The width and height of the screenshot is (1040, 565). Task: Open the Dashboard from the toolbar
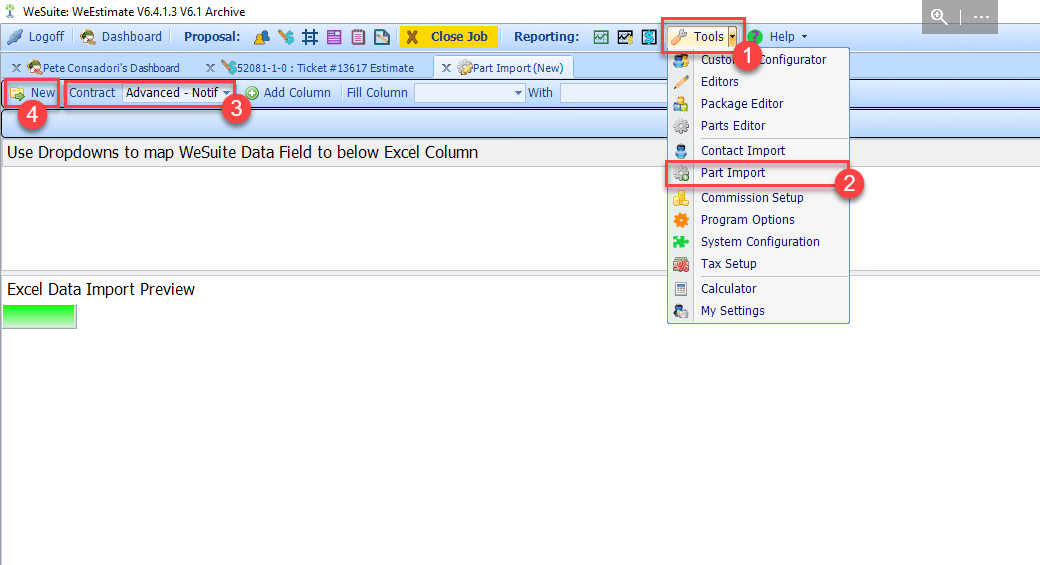(x=121, y=36)
